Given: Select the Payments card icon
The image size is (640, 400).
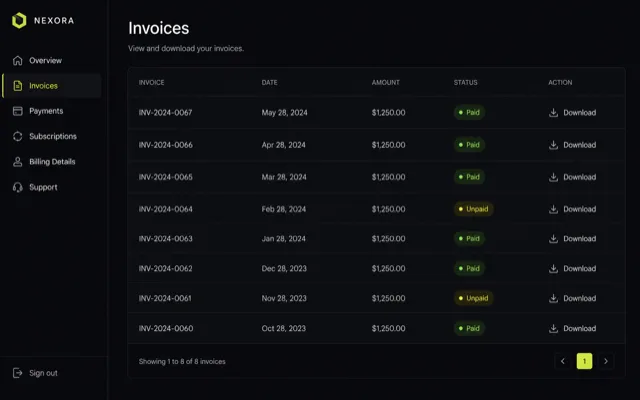Looking at the screenshot, I should (18, 111).
